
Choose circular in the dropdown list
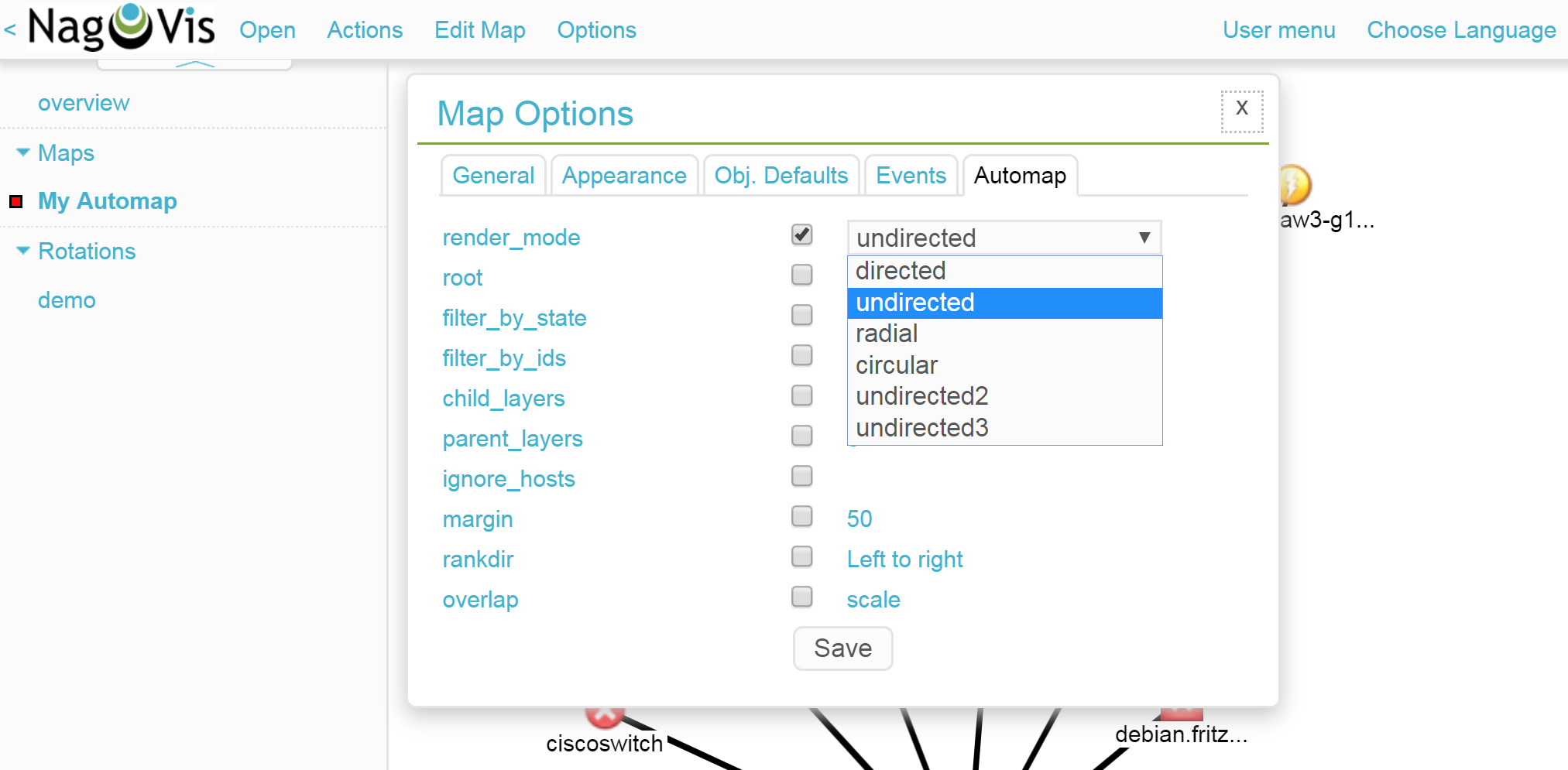click(x=897, y=365)
